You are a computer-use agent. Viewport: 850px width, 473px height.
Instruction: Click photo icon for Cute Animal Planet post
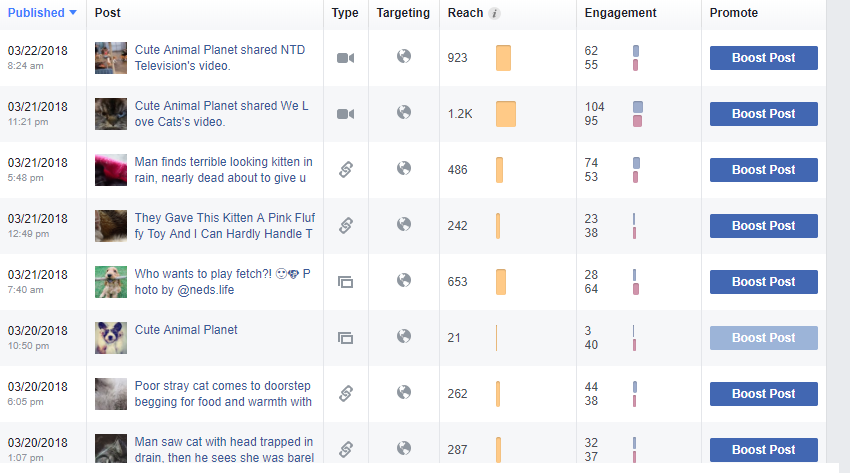(345, 338)
